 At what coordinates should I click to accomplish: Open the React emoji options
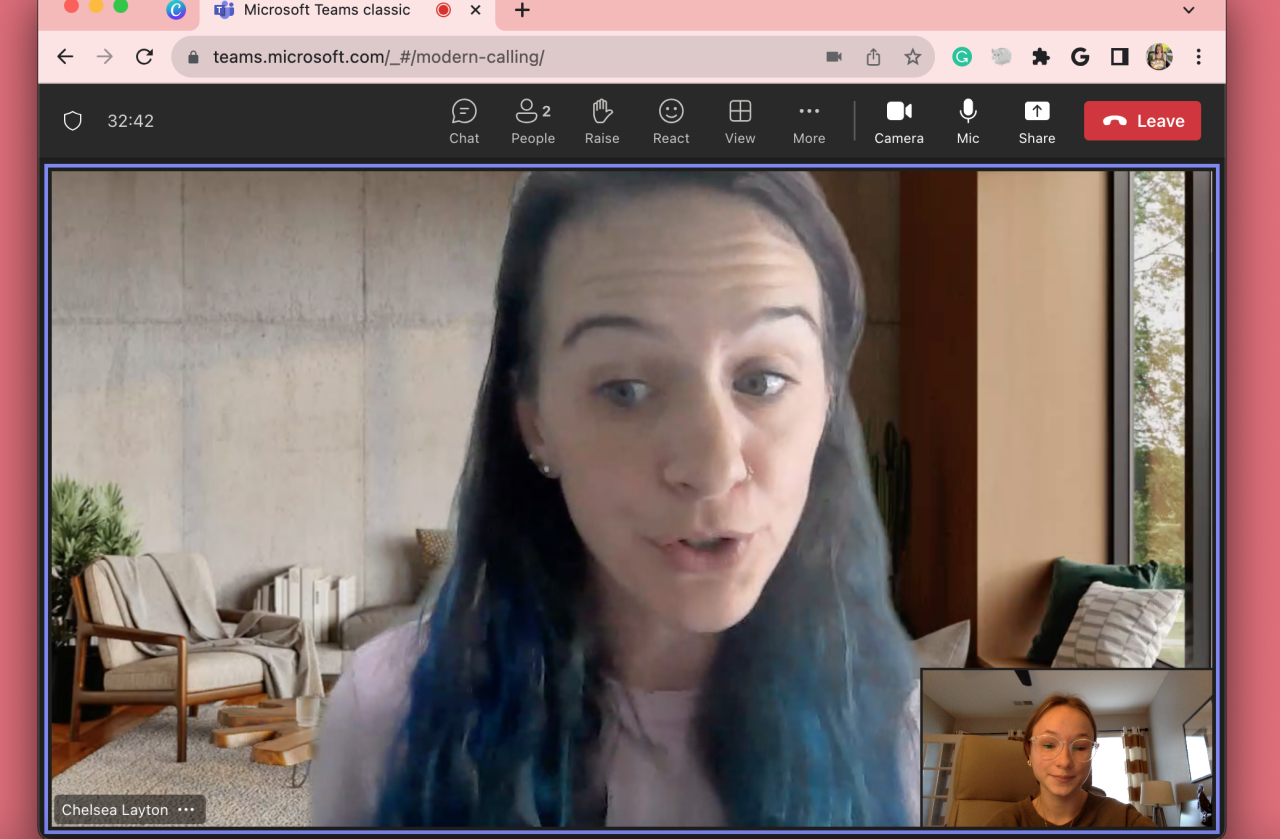[x=671, y=121]
